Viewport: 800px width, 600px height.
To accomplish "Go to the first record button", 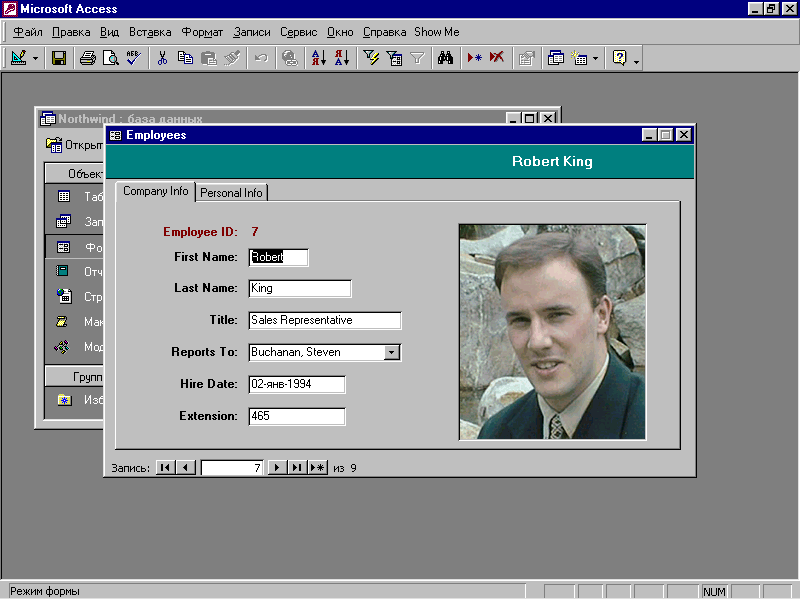I will coord(165,467).
